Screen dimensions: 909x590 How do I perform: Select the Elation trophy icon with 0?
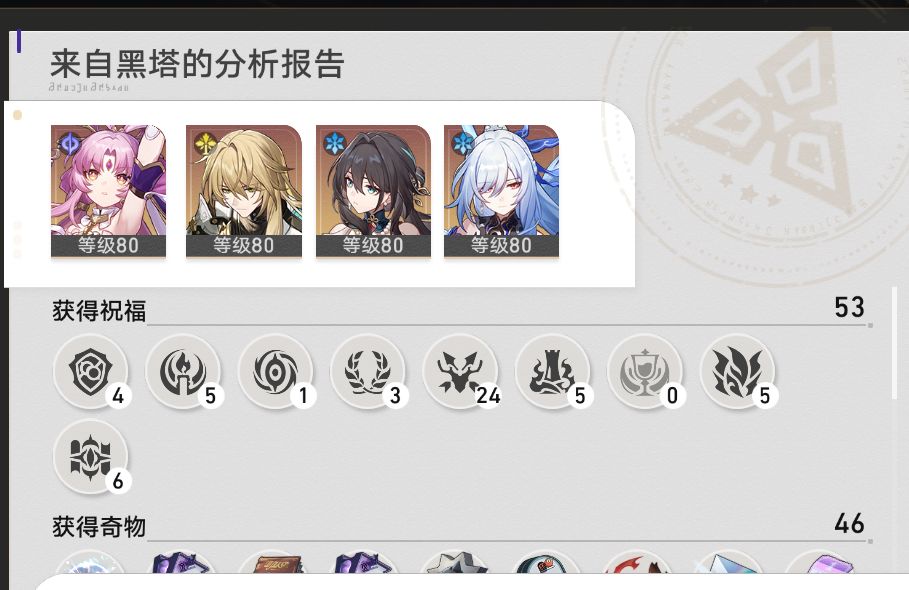click(x=645, y=372)
